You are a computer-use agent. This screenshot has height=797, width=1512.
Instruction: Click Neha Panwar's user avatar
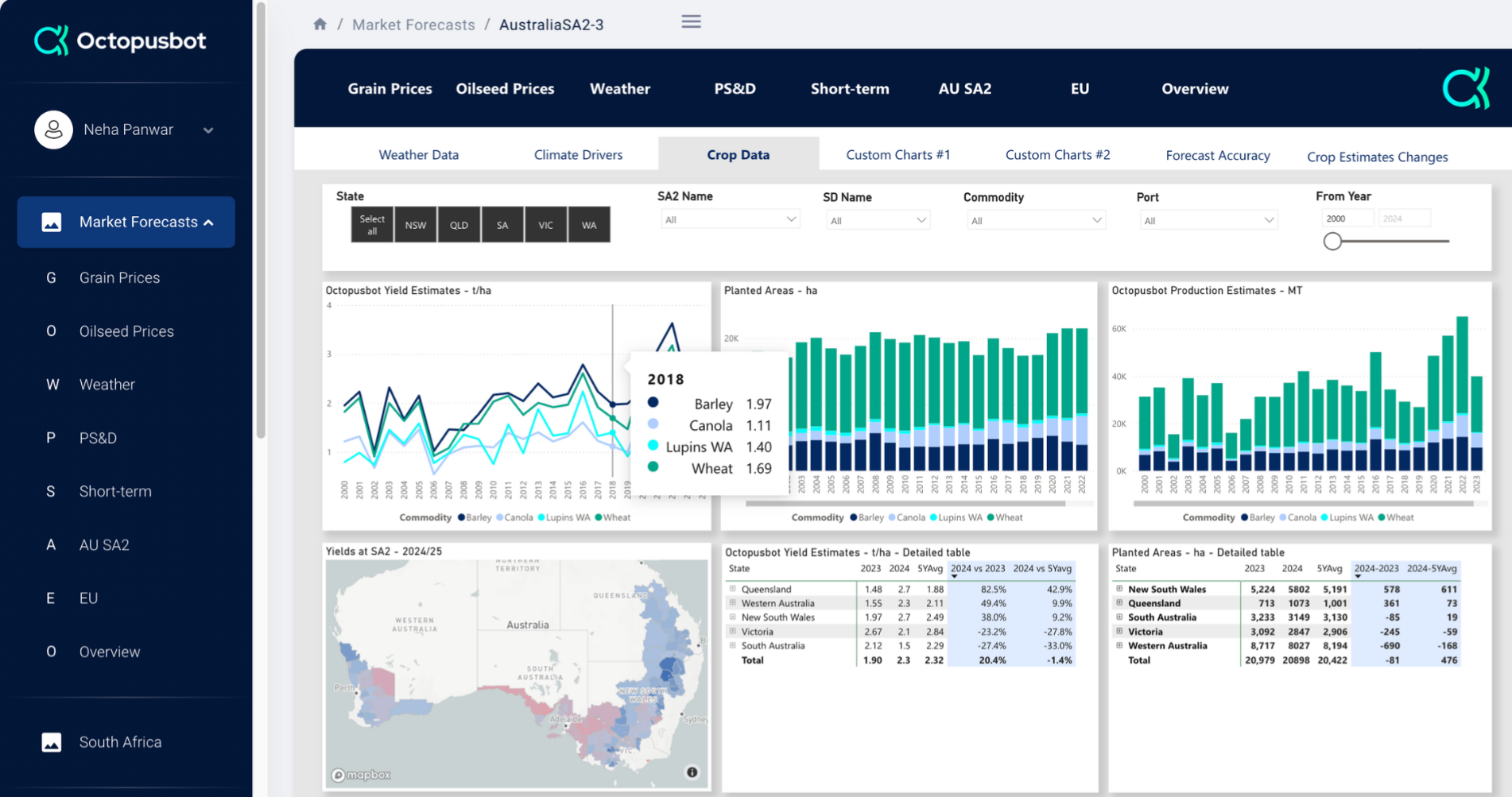point(53,130)
